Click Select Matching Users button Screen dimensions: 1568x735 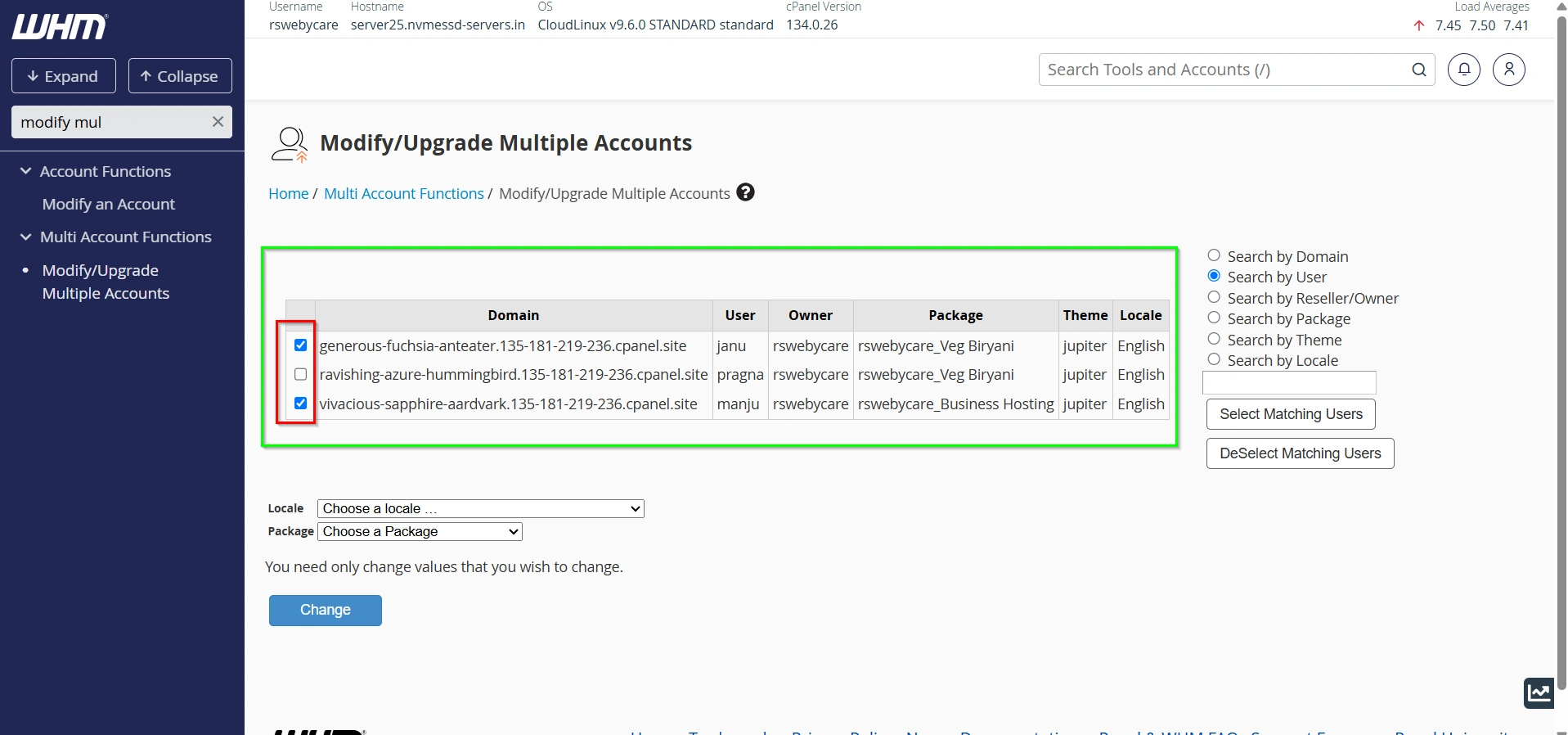[1291, 414]
